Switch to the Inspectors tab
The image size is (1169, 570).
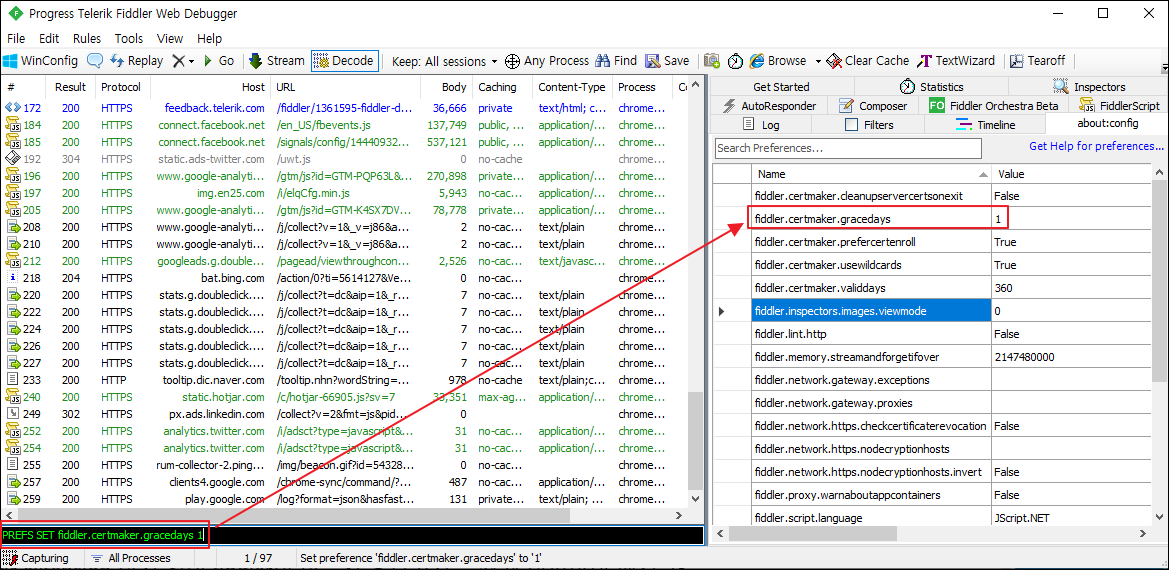pyautogui.click(x=1088, y=87)
